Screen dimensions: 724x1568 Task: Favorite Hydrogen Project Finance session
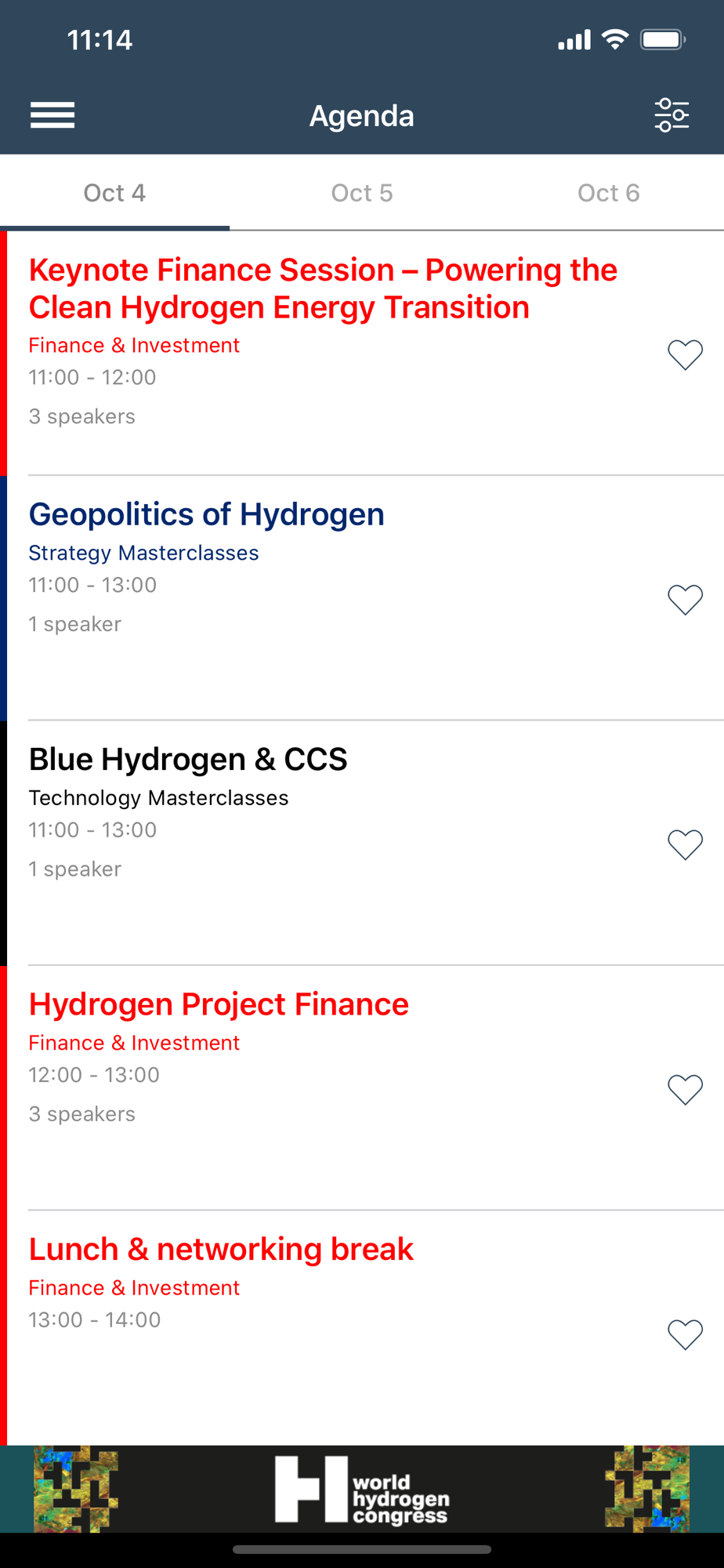pos(685,1089)
